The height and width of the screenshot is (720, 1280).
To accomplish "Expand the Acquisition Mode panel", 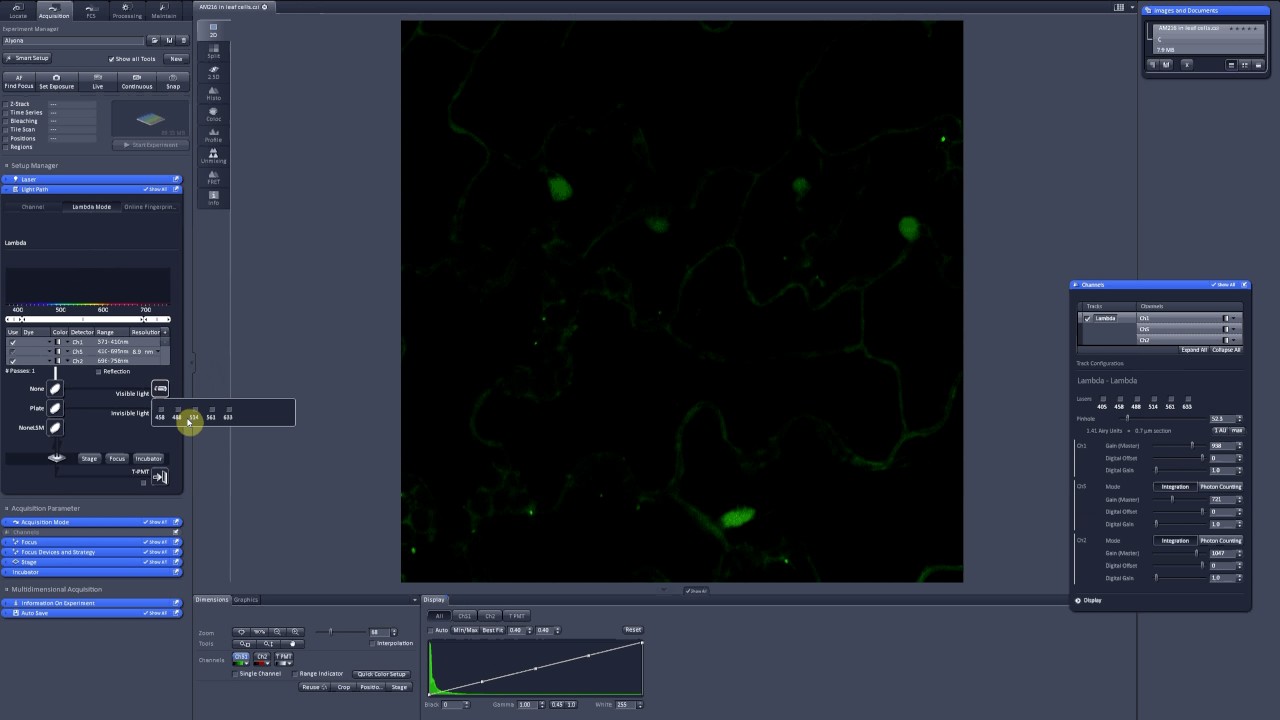I will (x=91, y=522).
